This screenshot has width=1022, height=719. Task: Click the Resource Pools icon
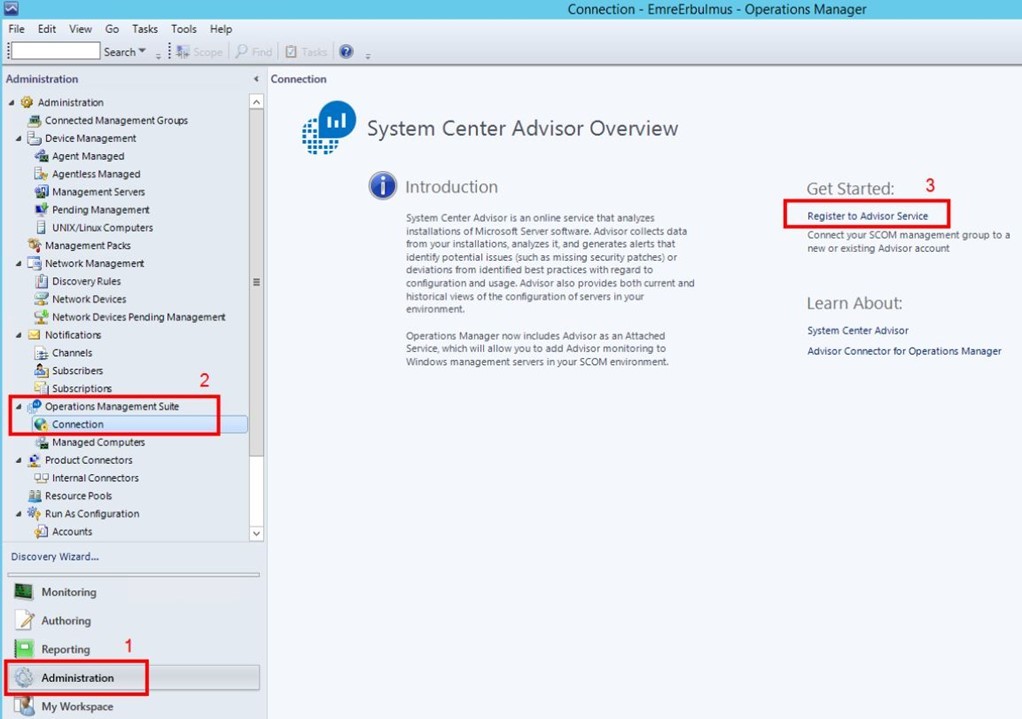(34, 496)
